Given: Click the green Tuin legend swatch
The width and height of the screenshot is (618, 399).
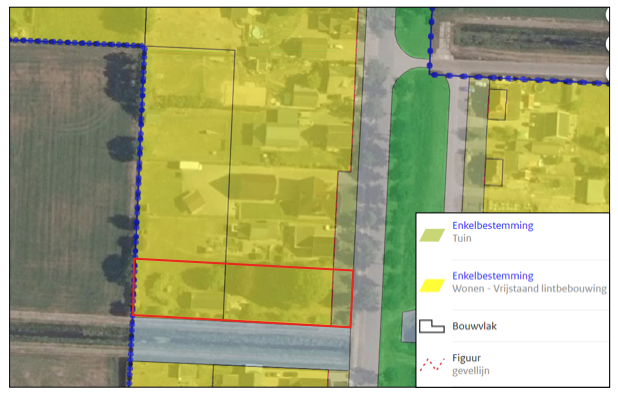Looking at the screenshot, I should (432, 235).
